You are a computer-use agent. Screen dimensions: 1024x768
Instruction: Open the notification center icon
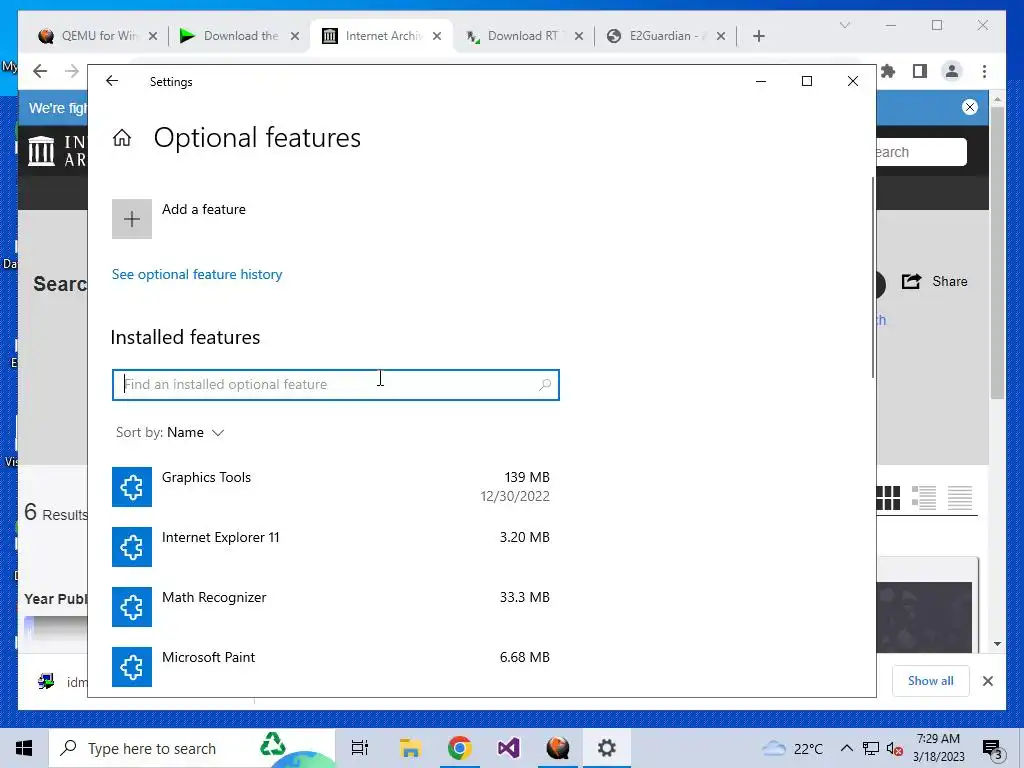tap(993, 750)
